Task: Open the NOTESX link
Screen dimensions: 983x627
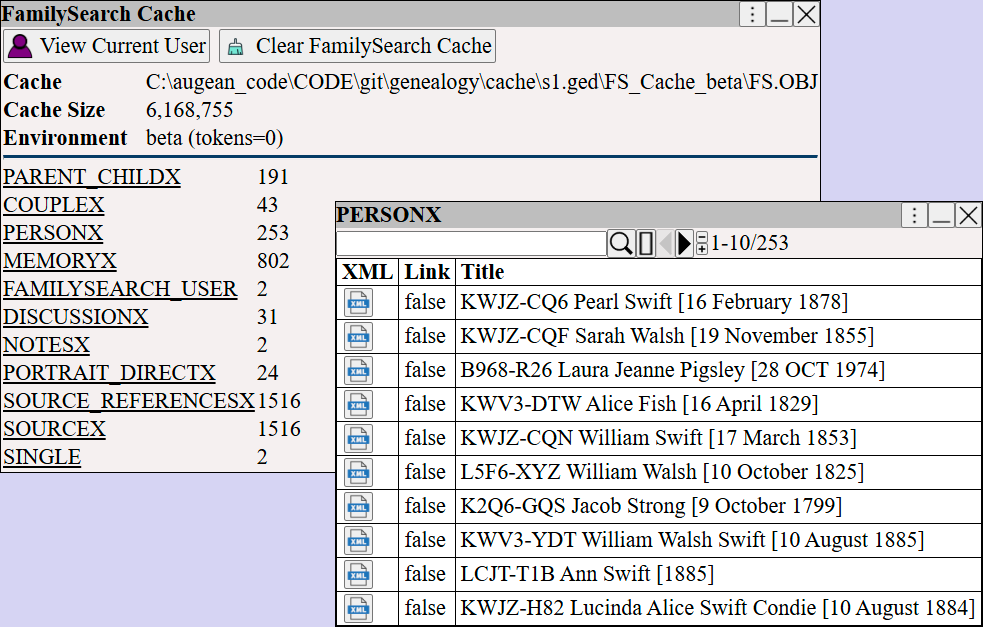Action: [x=46, y=345]
